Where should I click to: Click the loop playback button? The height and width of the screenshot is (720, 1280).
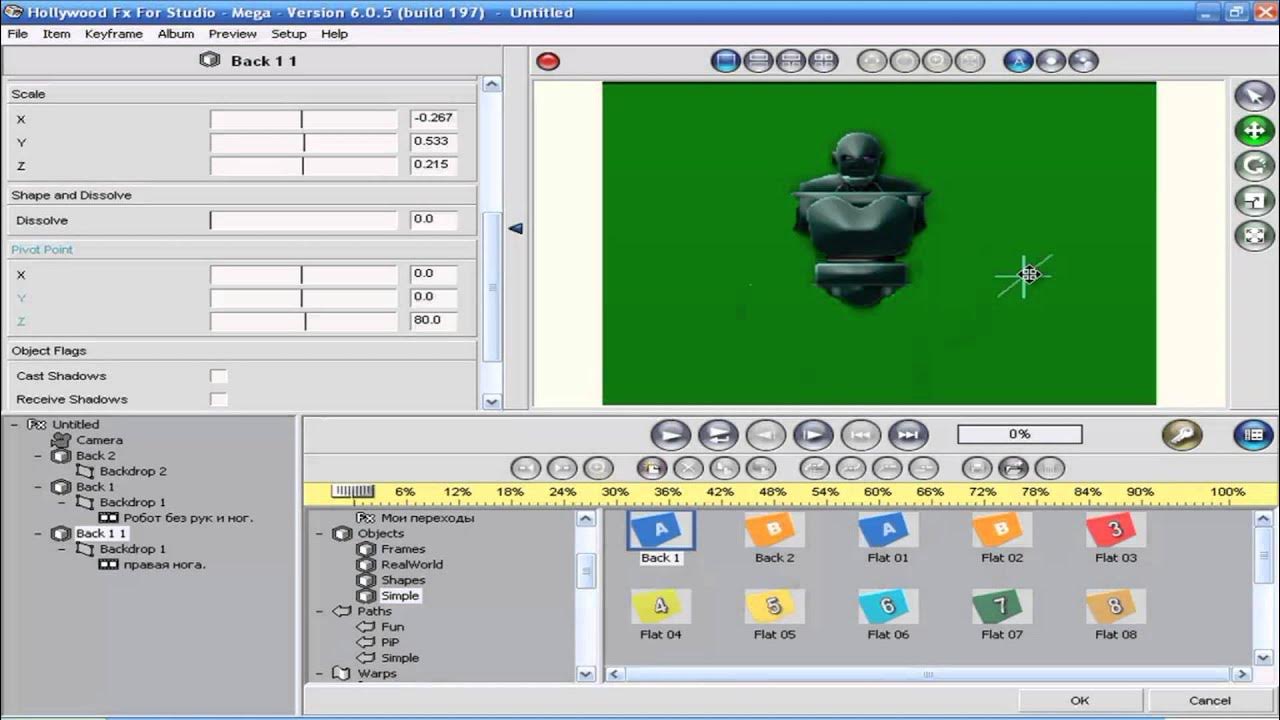click(x=718, y=435)
